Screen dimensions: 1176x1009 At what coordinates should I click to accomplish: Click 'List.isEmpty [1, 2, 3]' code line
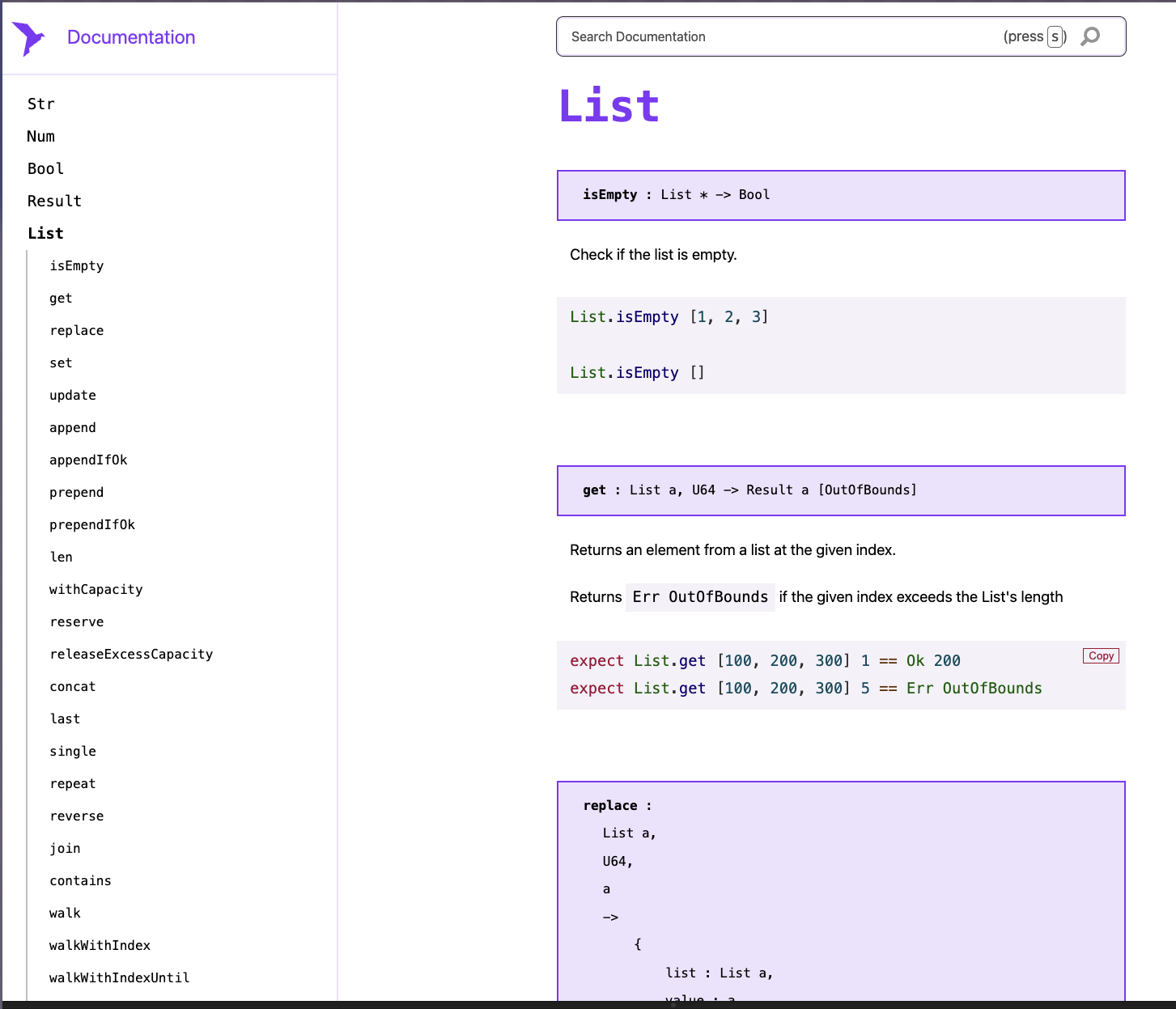click(669, 316)
